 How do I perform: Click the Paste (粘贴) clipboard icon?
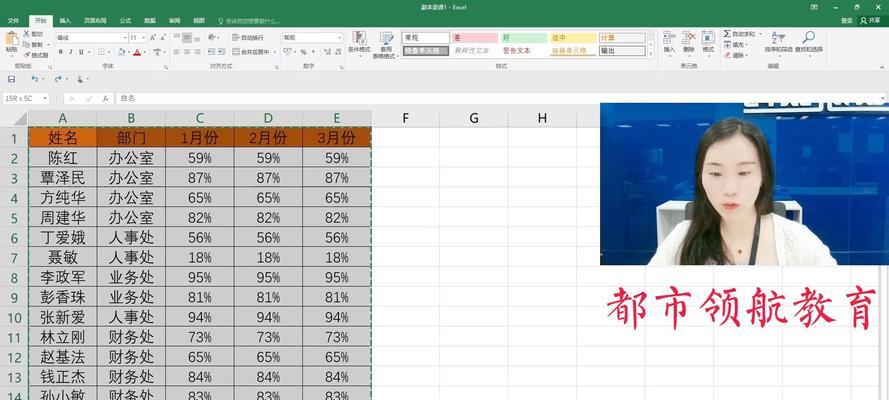click(x=12, y=39)
